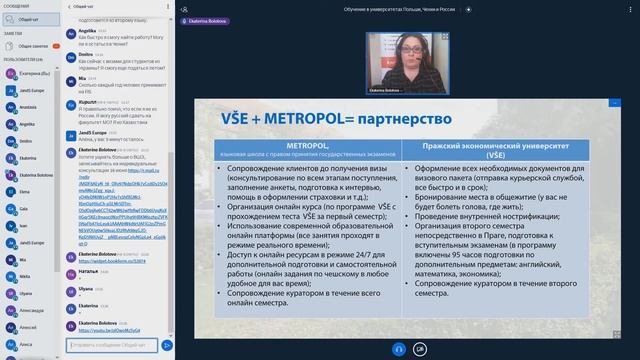Screen dimensions: 640x360
Task: Click the Пражский экономический университет column header
Action: point(496,150)
